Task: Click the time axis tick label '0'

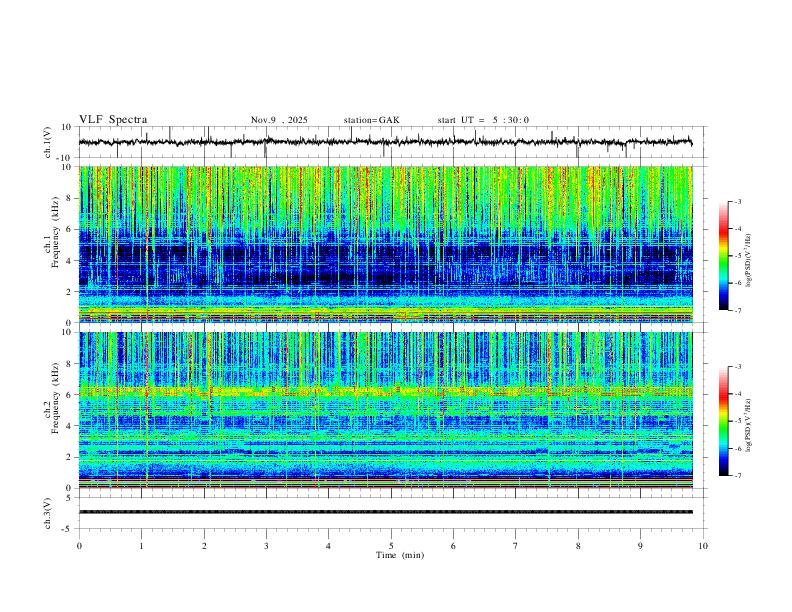Action: click(x=79, y=546)
